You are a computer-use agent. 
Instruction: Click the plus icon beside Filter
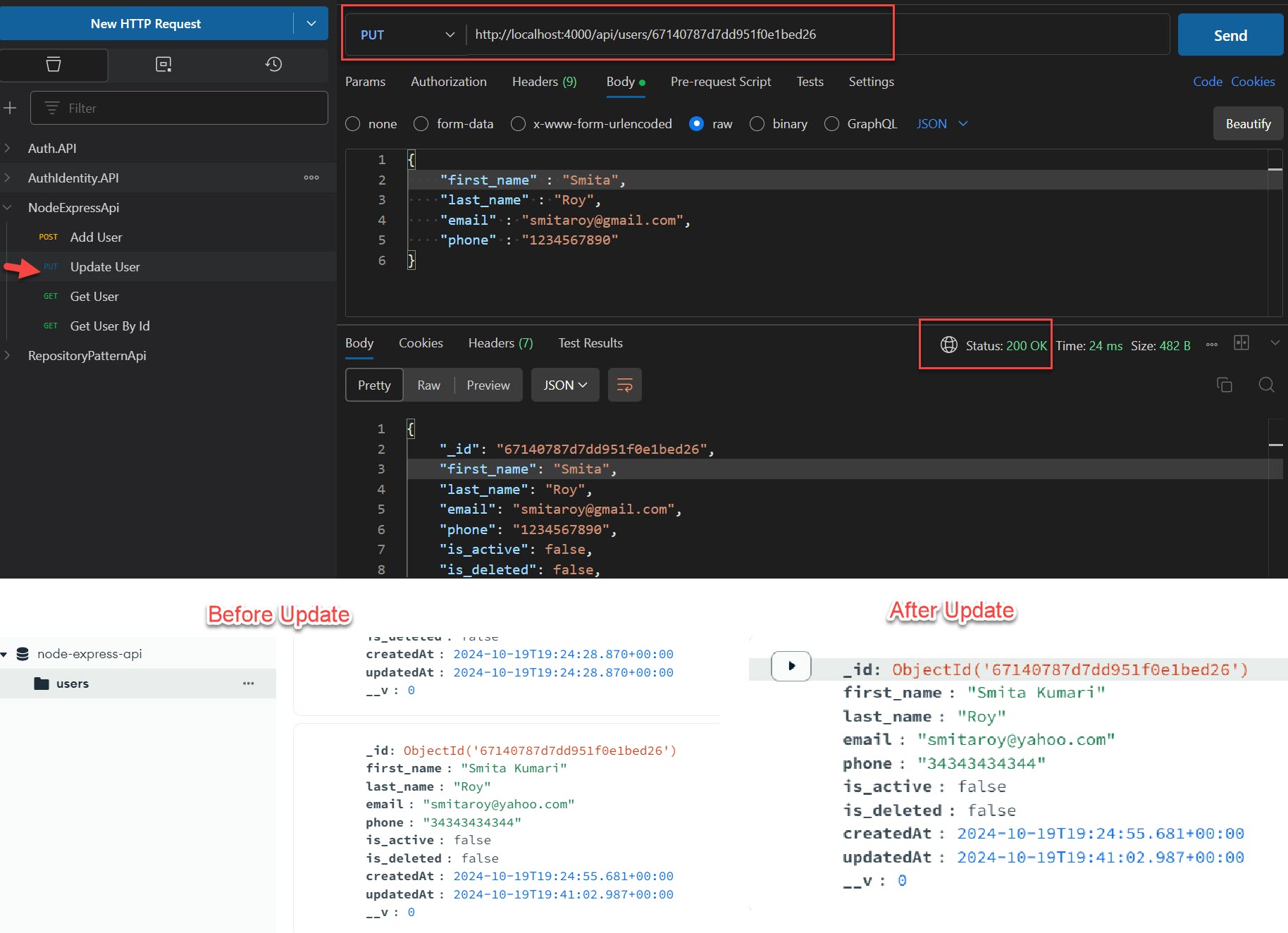point(11,108)
